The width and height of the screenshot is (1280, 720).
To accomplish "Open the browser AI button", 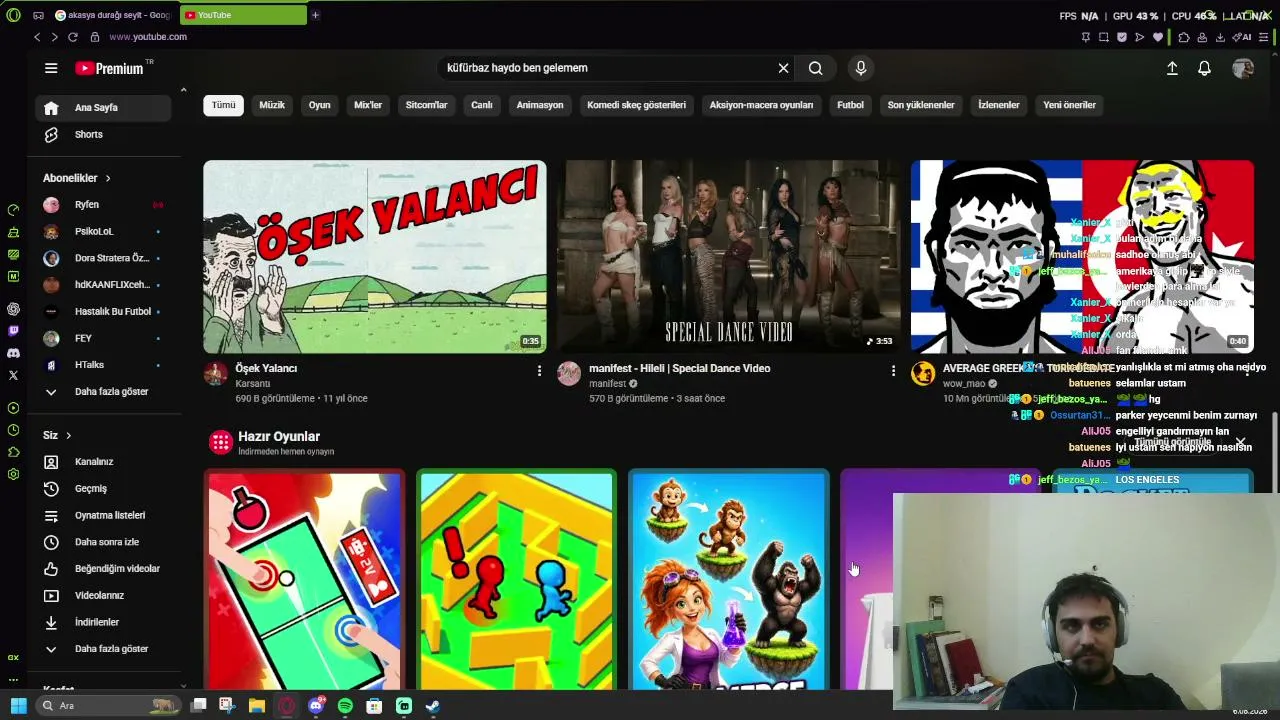I will [x=1243, y=37].
